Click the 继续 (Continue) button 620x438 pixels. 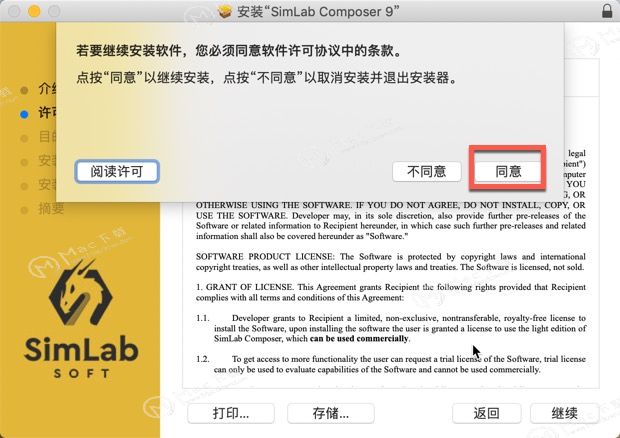[x=565, y=413]
